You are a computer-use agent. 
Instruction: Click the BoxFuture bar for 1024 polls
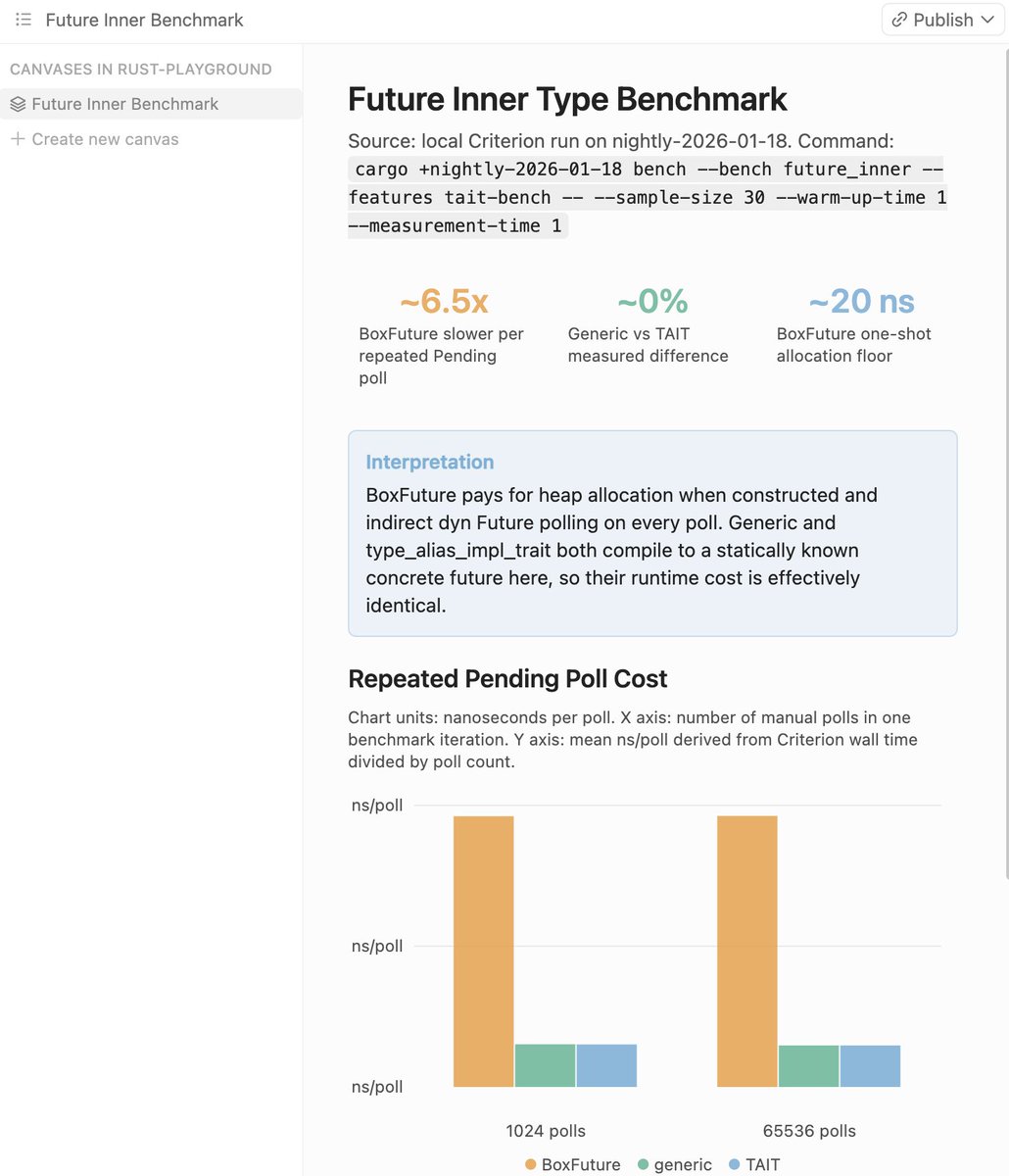[484, 952]
